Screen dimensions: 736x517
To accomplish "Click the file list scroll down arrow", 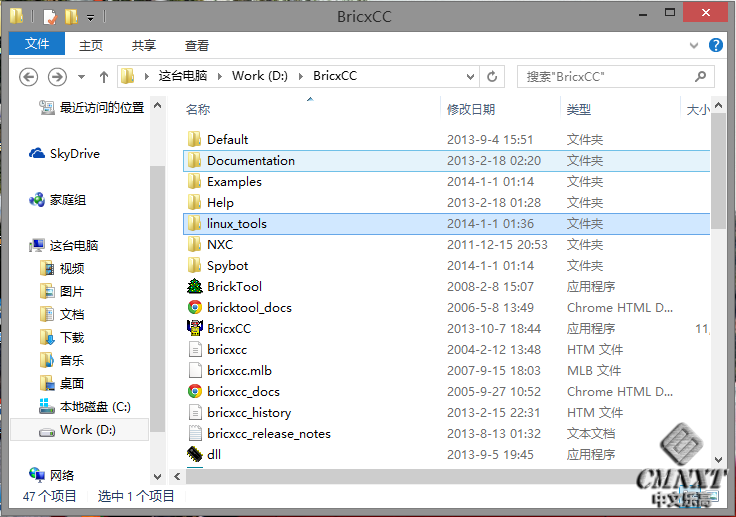I will click(718, 460).
